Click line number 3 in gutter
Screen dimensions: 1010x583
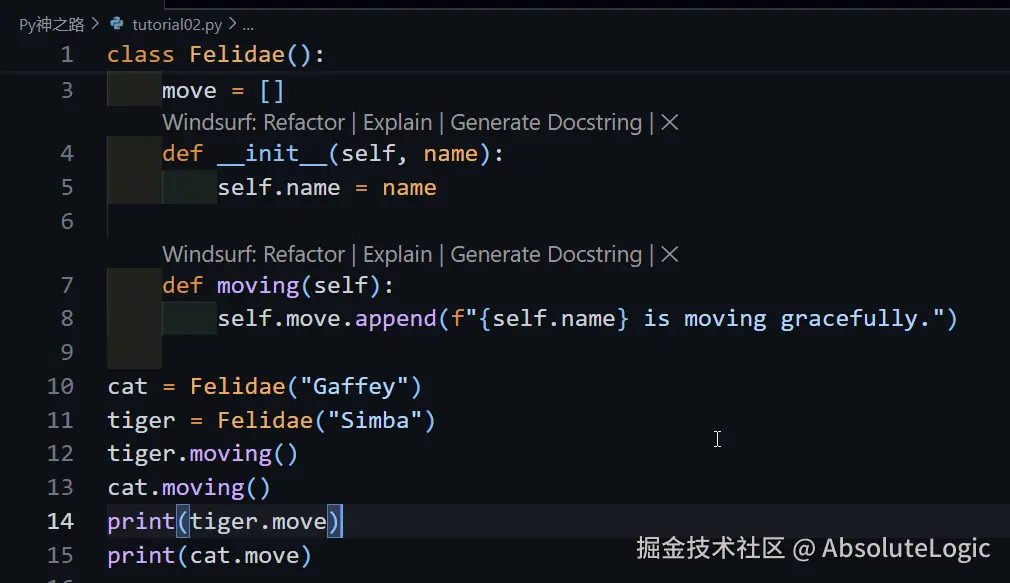click(67, 91)
